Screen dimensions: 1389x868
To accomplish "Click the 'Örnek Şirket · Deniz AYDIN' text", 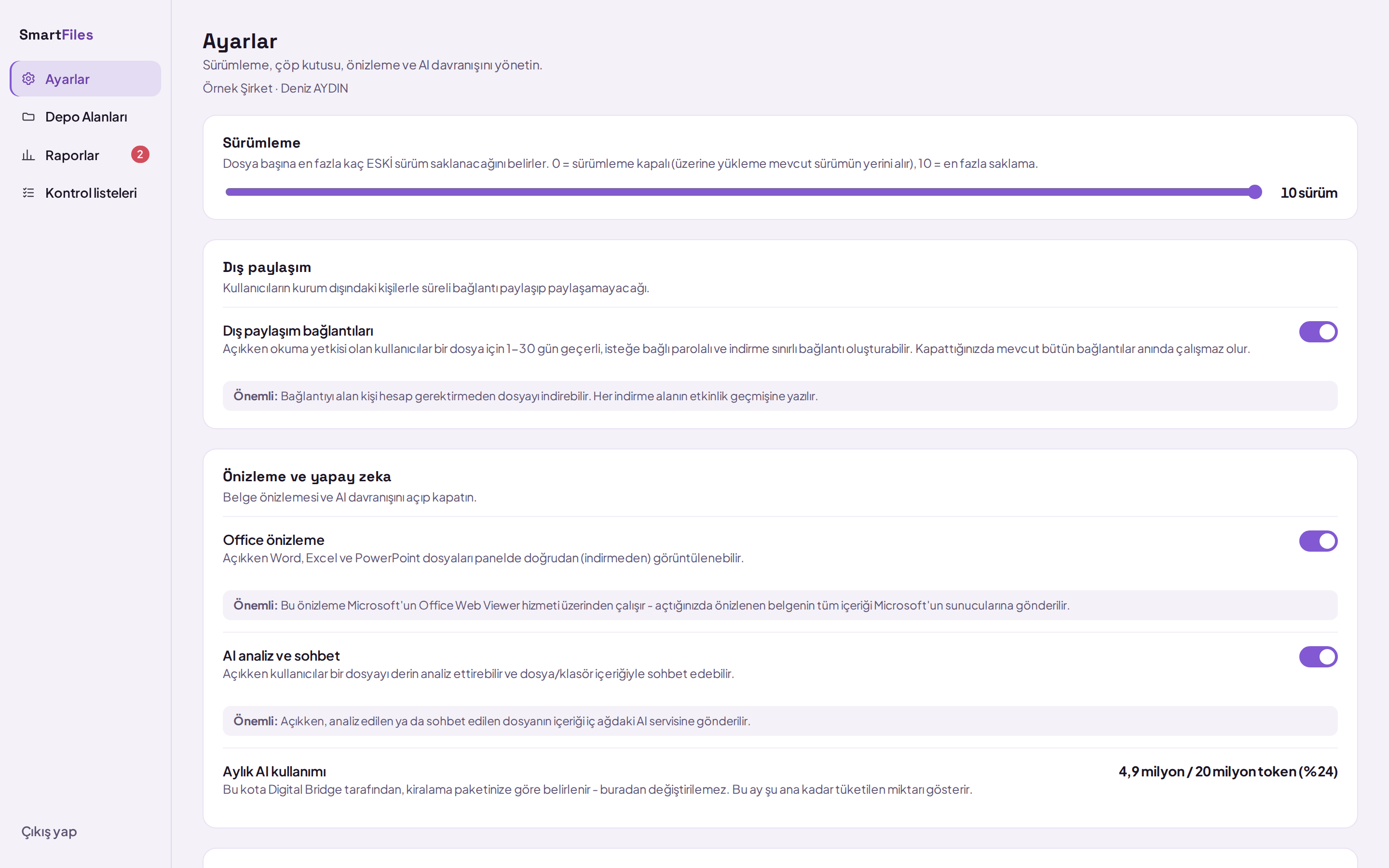I will (x=275, y=88).
